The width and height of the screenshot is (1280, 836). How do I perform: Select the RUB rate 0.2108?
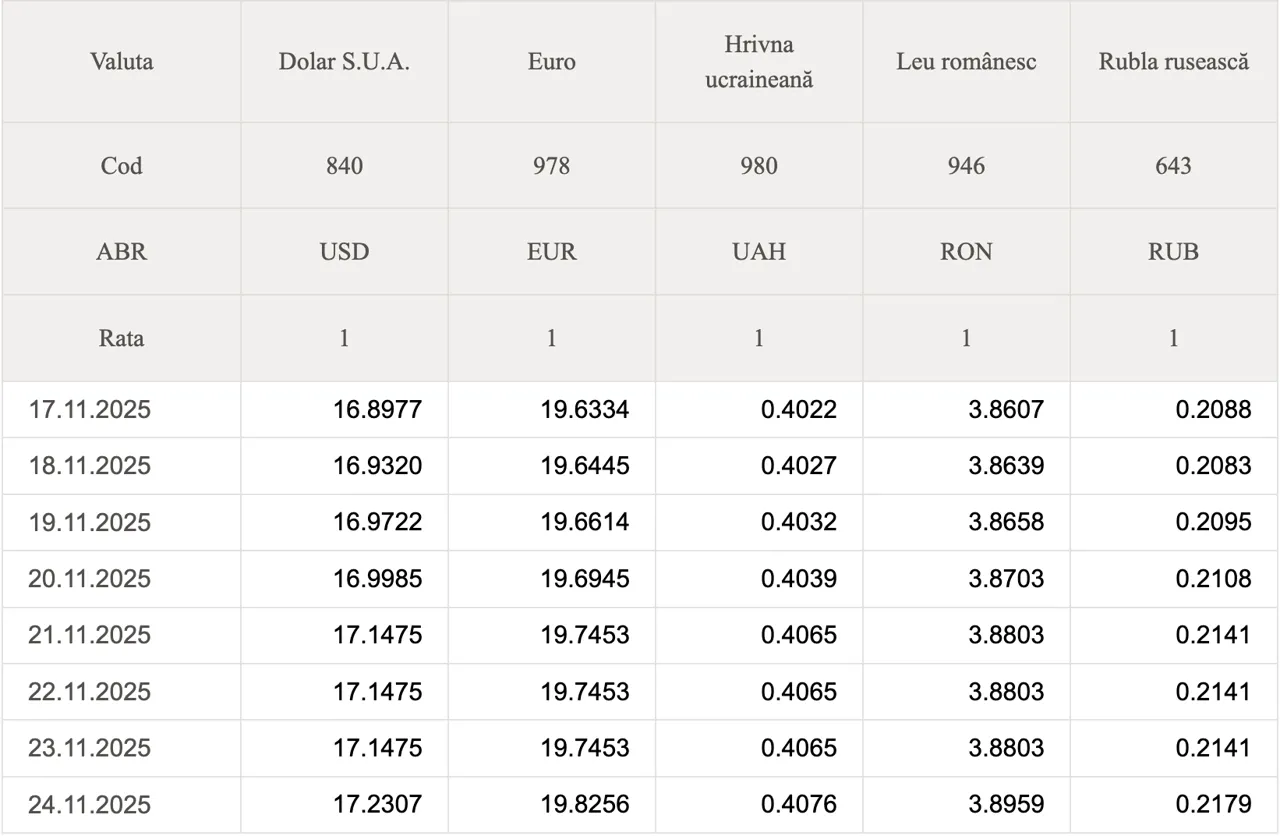pos(1213,579)
